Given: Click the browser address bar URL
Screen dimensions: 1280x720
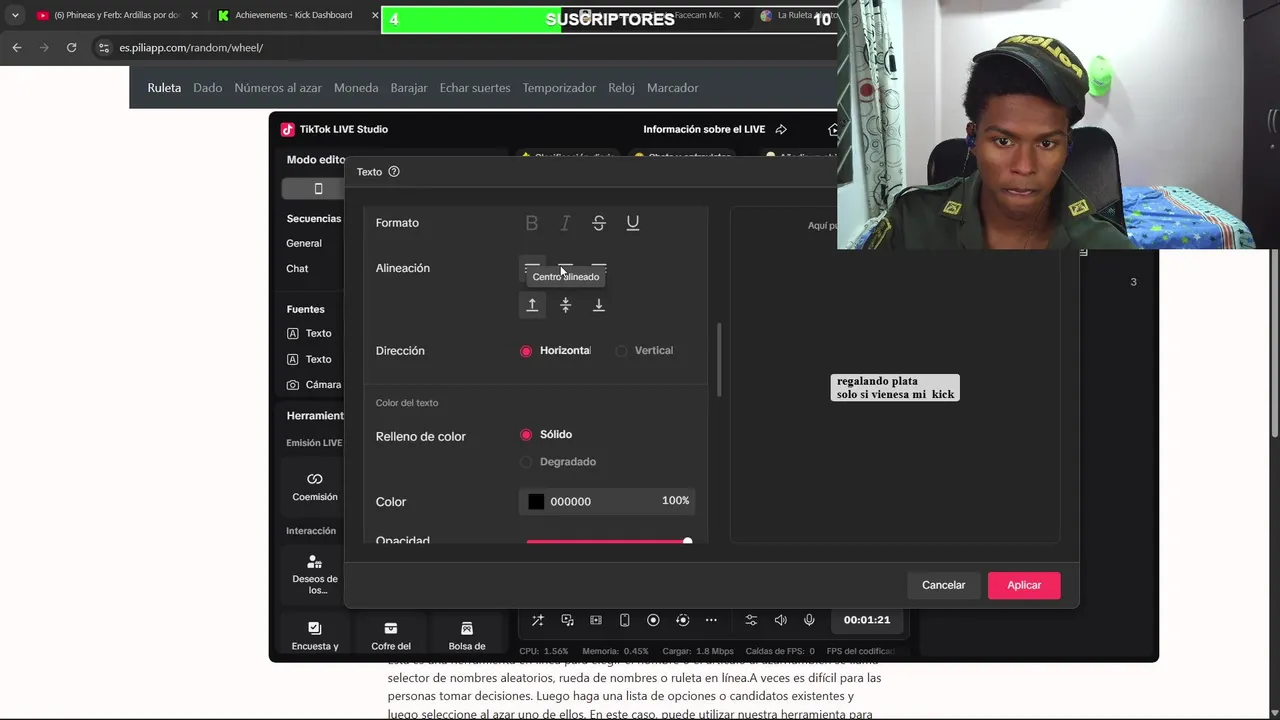Looking at the screenshot, I should click(191, 47).
